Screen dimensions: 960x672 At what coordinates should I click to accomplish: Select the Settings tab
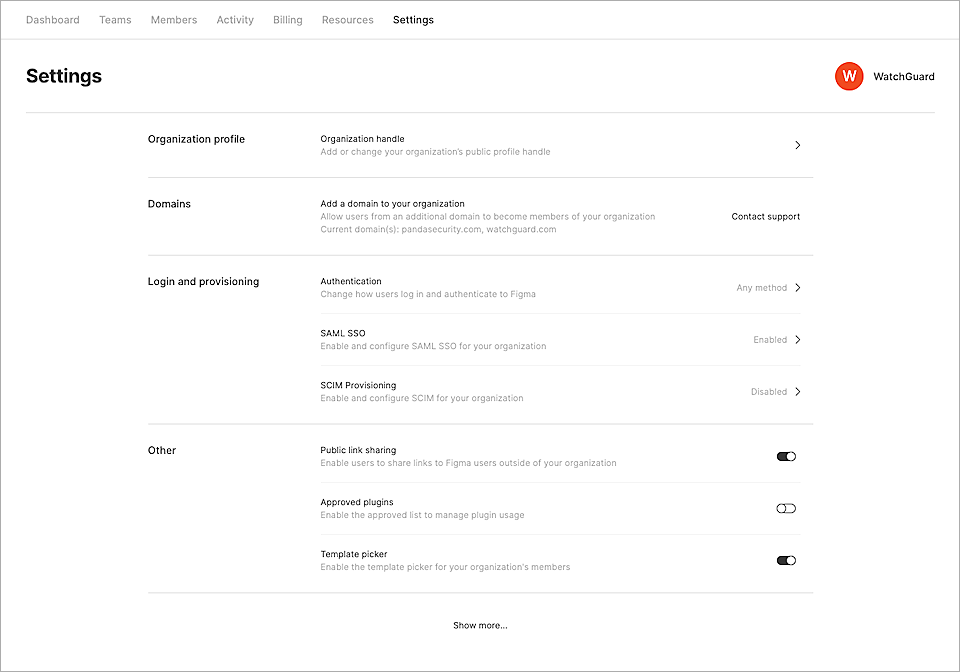413,19
